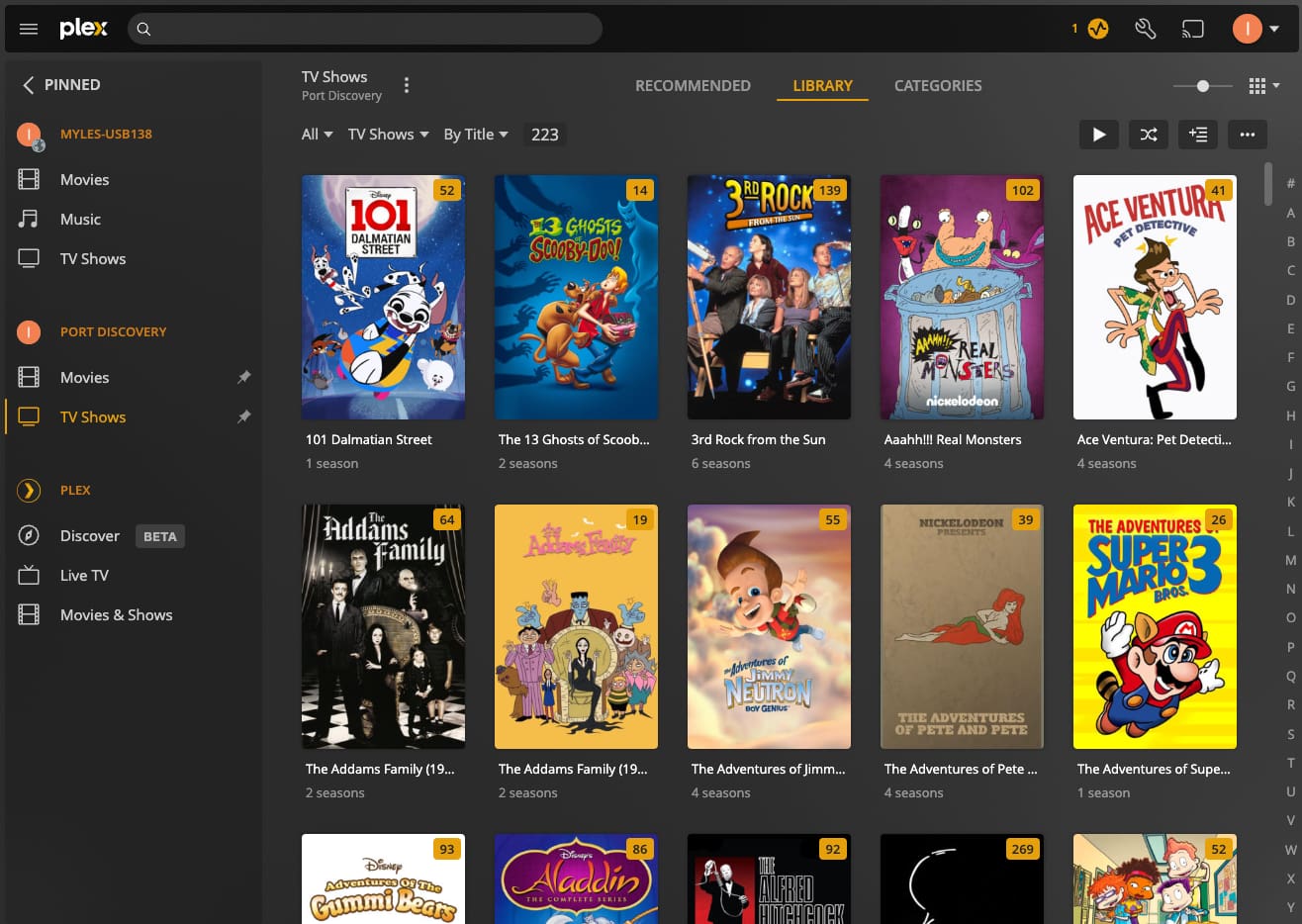
Task: Switch to the Recommended tab
Action: coord(693,85)
